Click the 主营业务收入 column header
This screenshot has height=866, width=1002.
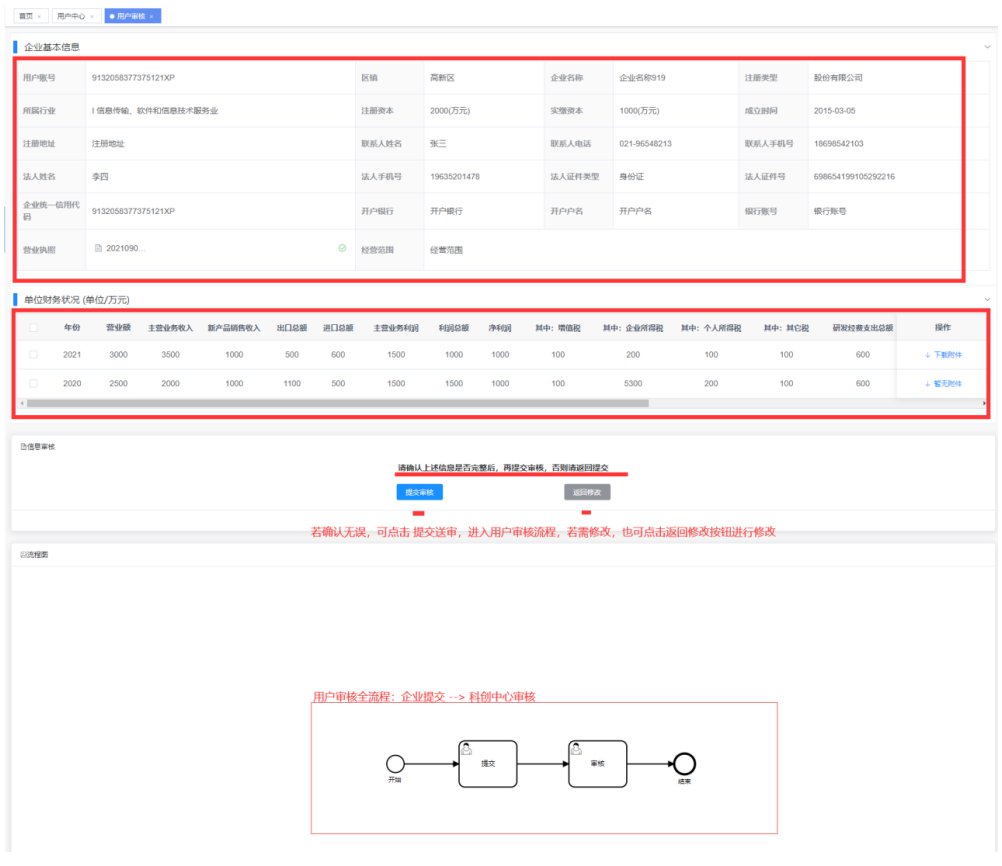[x=170, y=328]
